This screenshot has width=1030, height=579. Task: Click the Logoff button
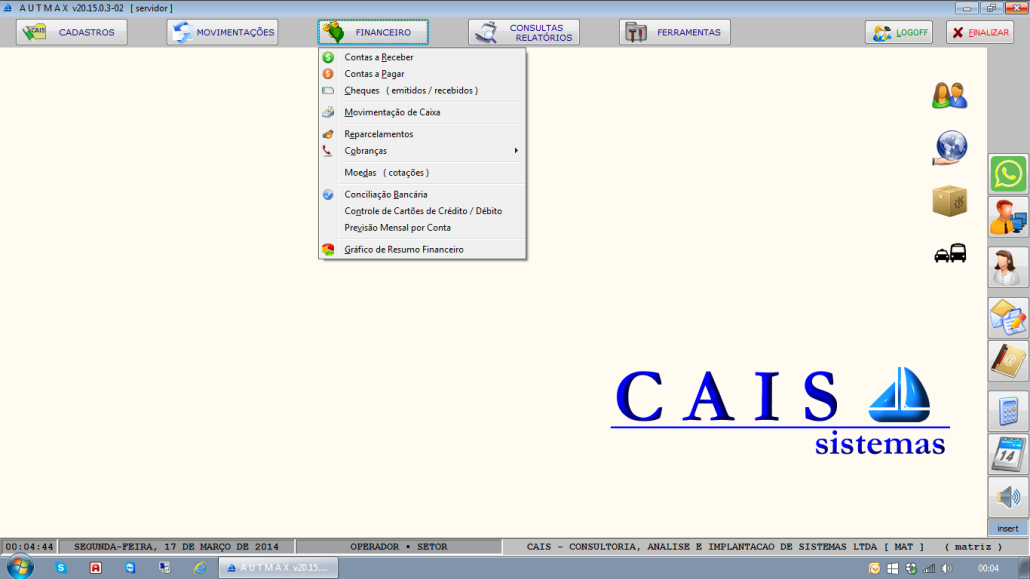(899, 32)
